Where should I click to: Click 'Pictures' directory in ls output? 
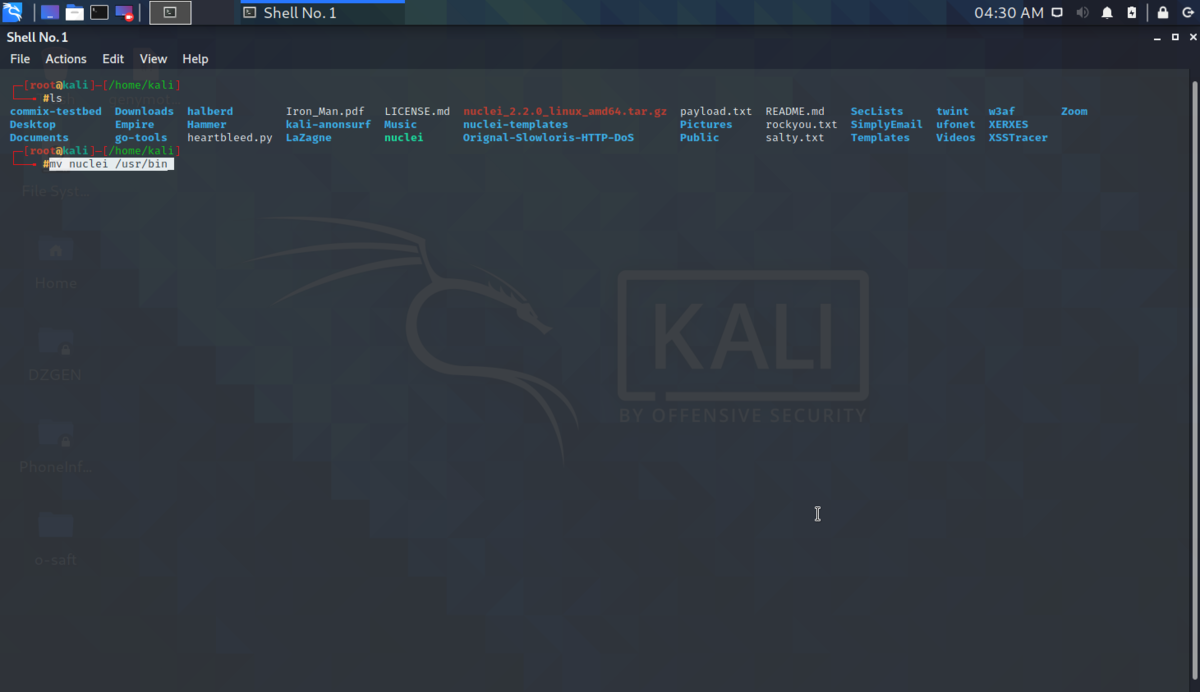(x=706, y=124)
